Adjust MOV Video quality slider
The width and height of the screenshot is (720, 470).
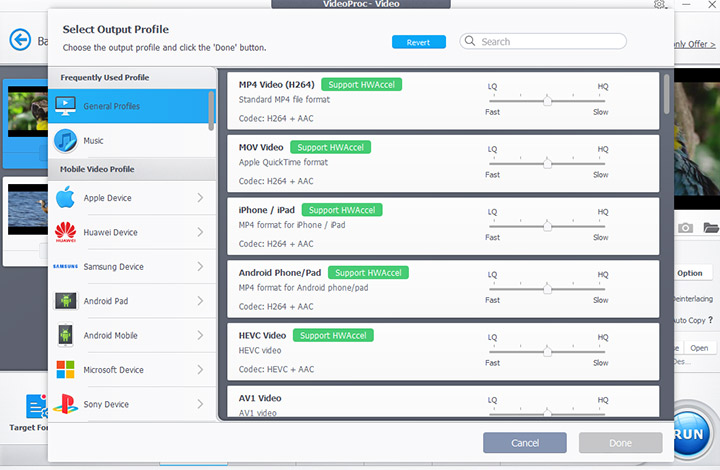click(547, 163)
